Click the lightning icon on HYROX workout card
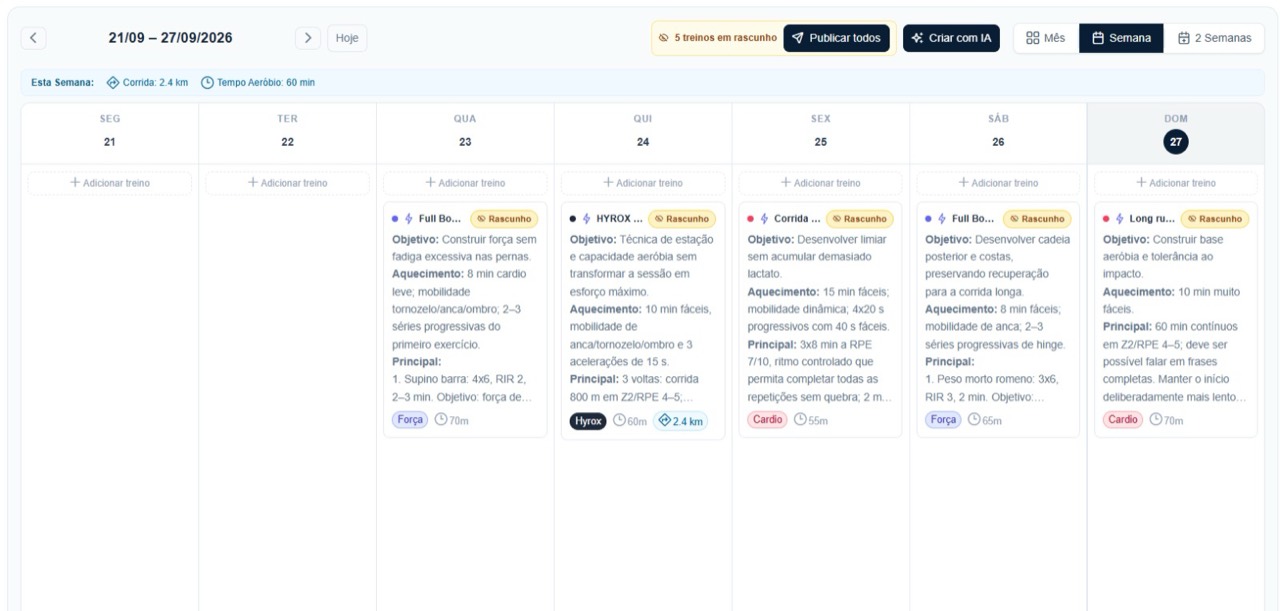Screen dimensions: 1280x611 (586, 218)
